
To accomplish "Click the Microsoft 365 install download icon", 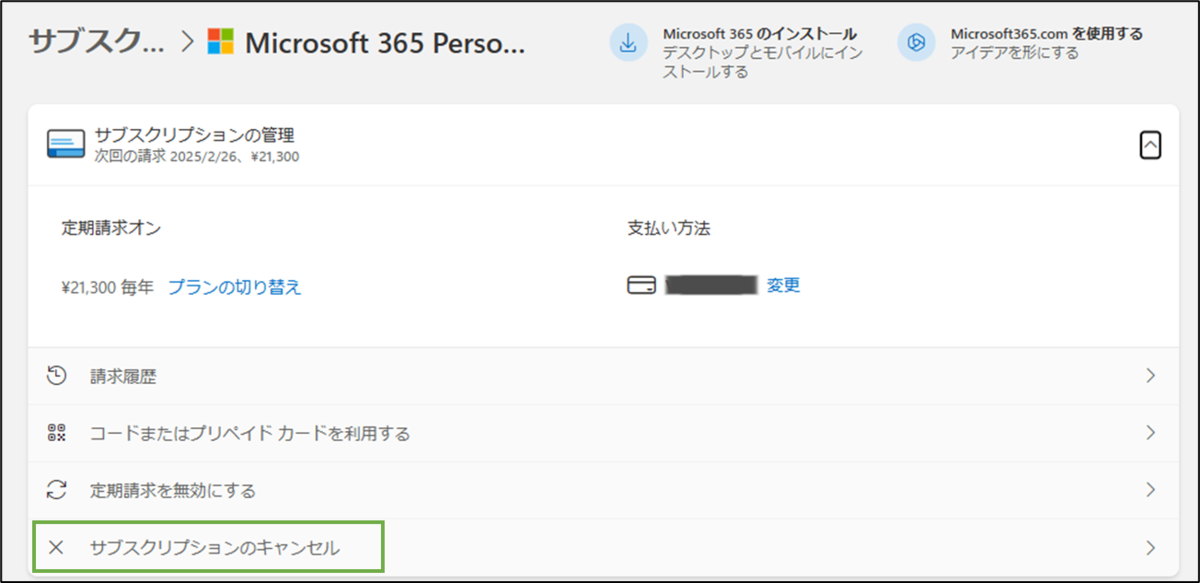I will [629, 42].
